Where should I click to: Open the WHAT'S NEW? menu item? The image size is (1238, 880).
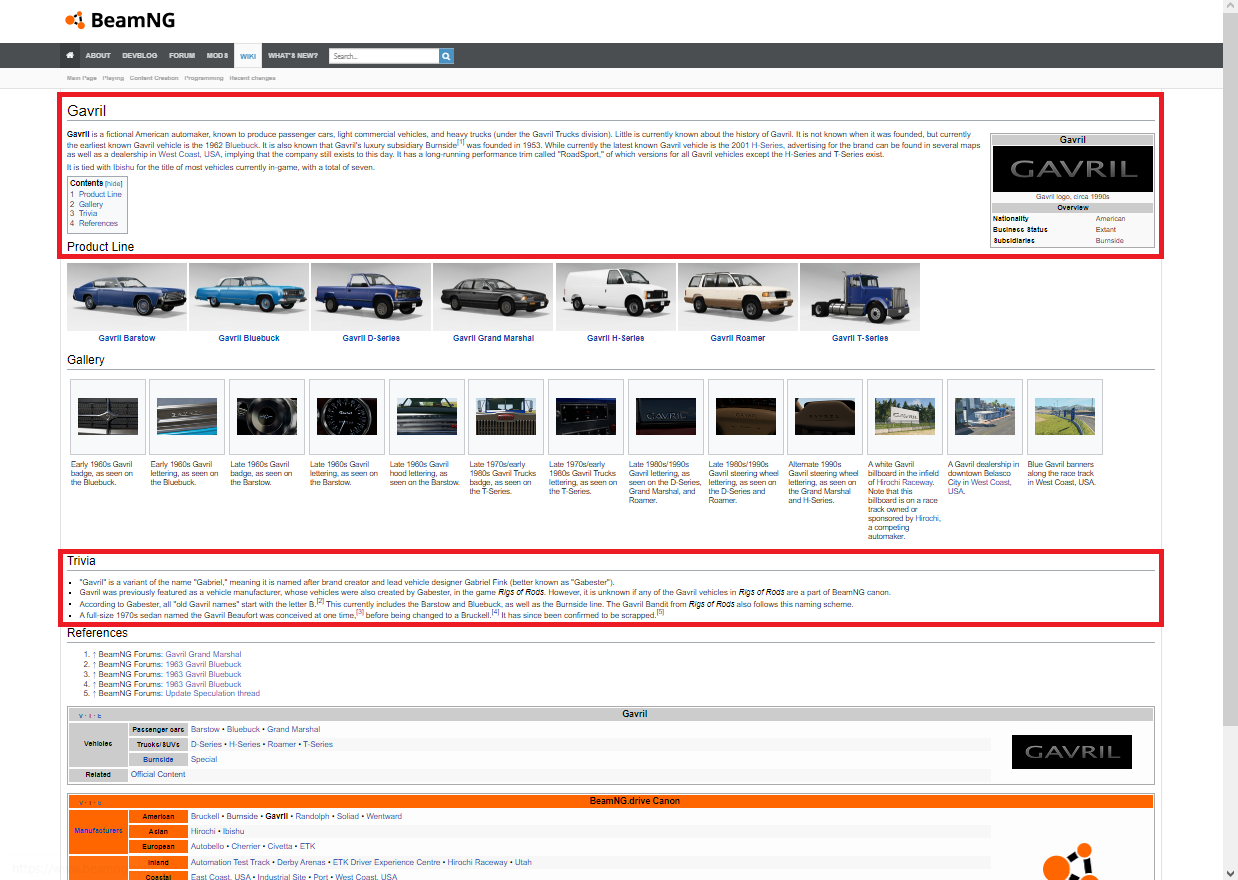click(x=293, y=56)
